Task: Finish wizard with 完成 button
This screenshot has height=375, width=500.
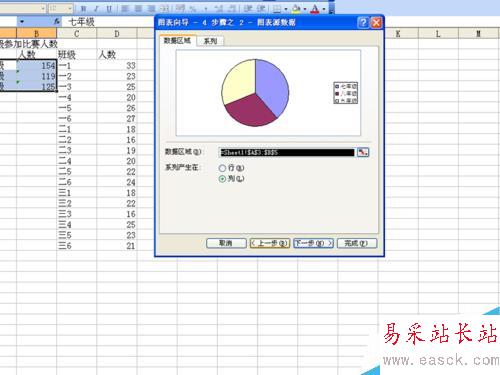Action: [357, 243]
